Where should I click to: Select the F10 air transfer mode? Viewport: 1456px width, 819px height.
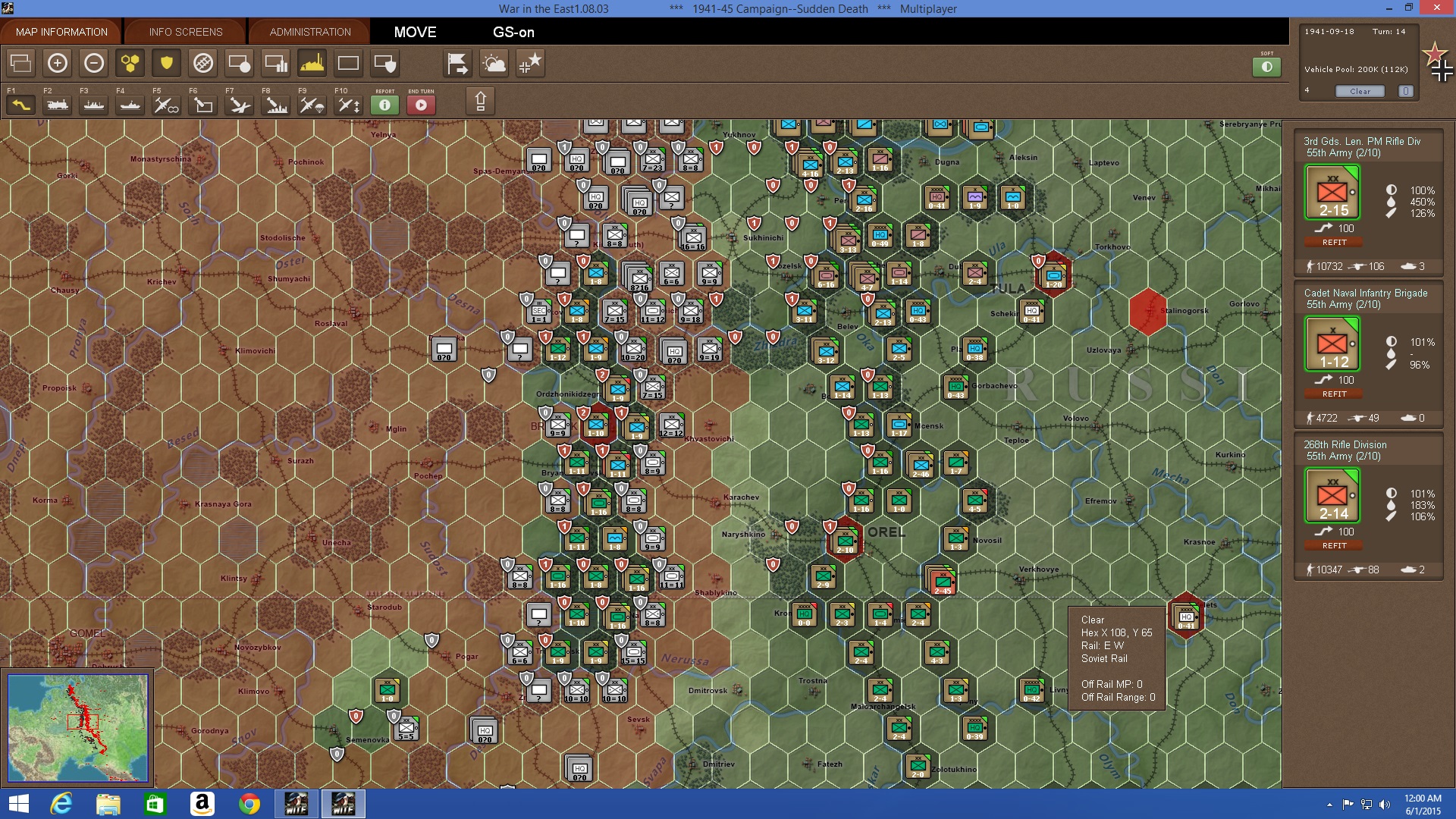click(x=349, y=105)
